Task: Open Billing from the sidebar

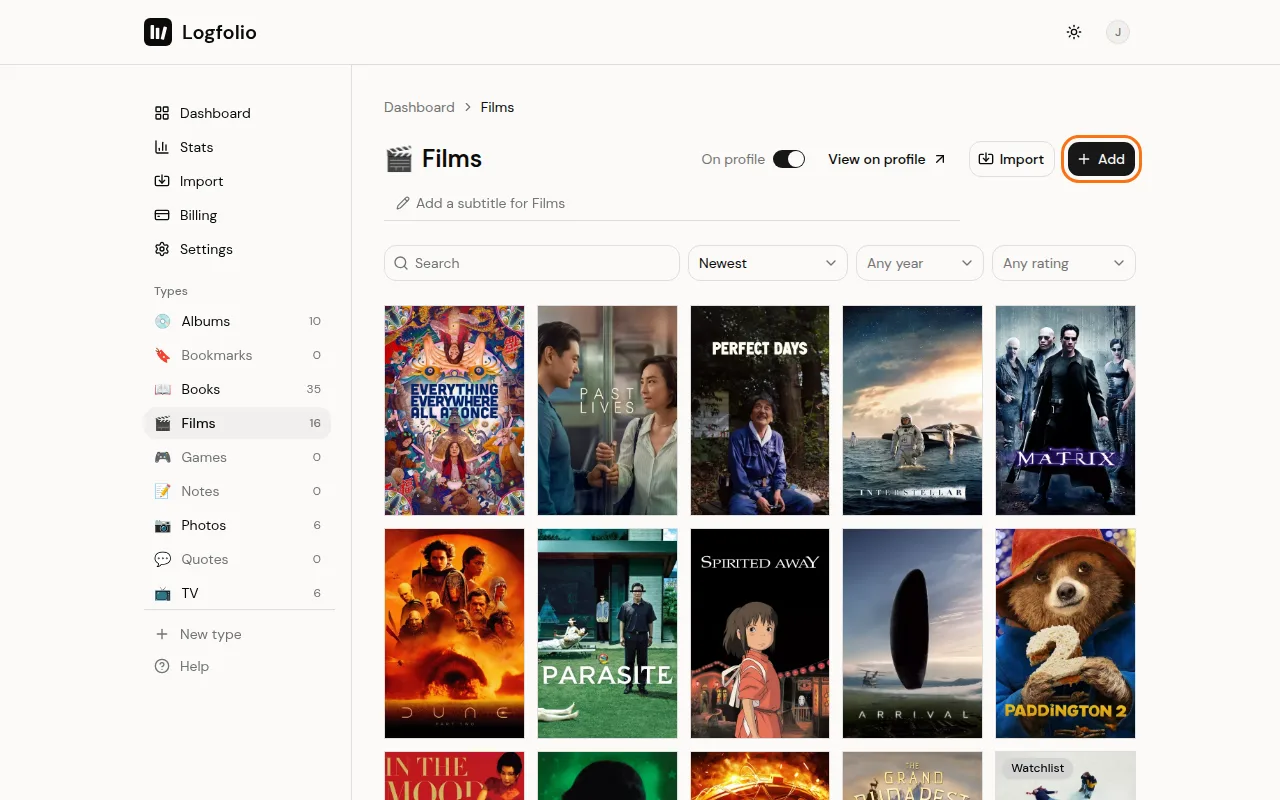Action: tap(237, 215)
